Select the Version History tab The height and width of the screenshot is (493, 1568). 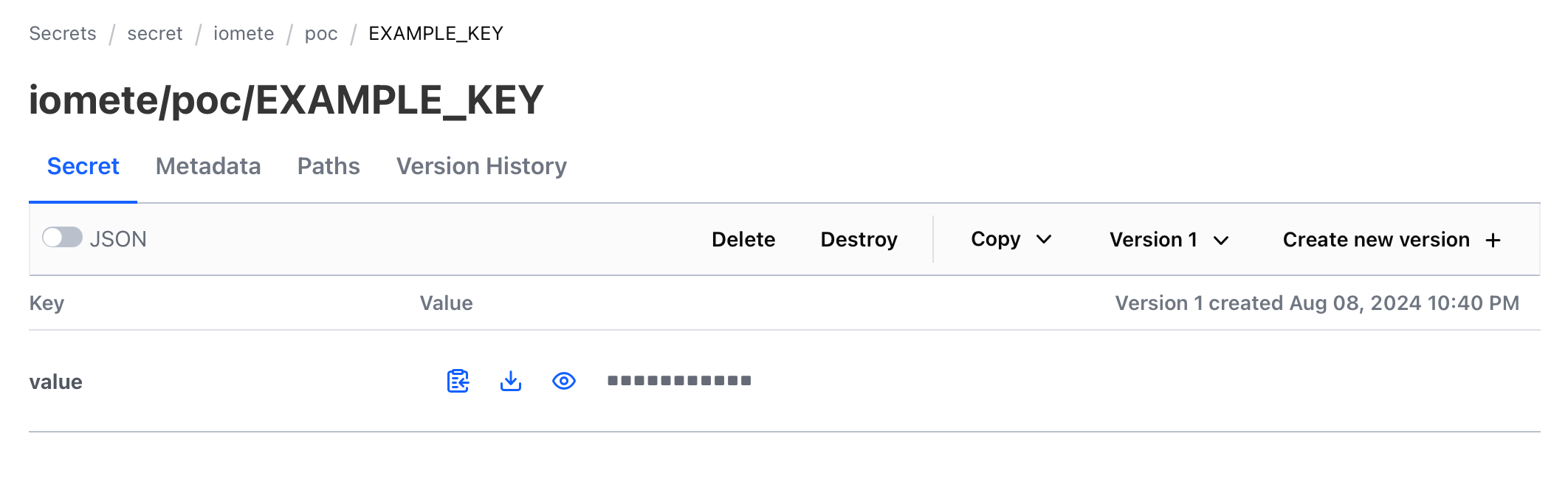tap(481, 166)
